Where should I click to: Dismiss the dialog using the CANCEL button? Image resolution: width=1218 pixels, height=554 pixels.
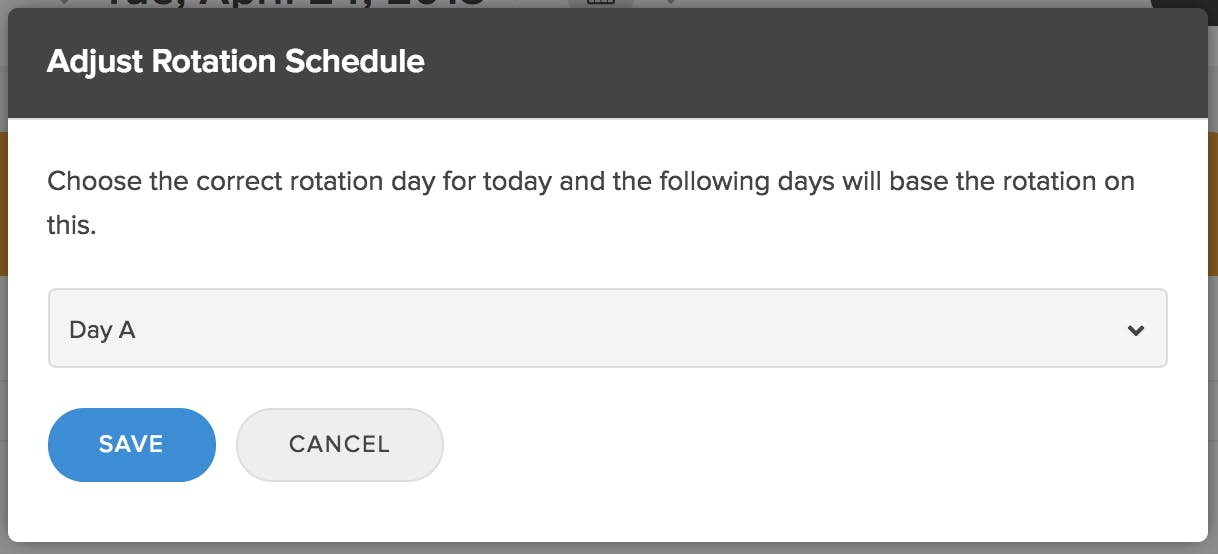[x=339, y=444]
